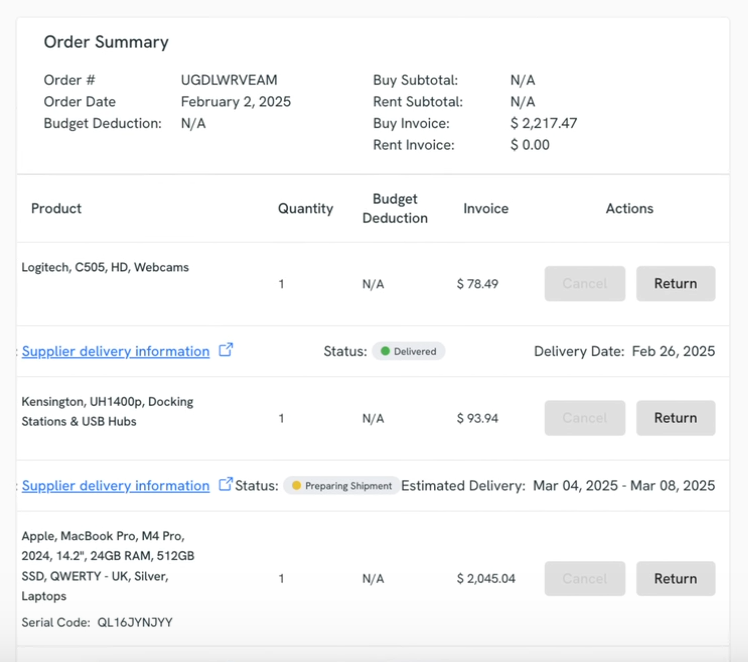The image size is (748, 662).
Task: Click the Invoice column header
Action: tap(486, 208)
